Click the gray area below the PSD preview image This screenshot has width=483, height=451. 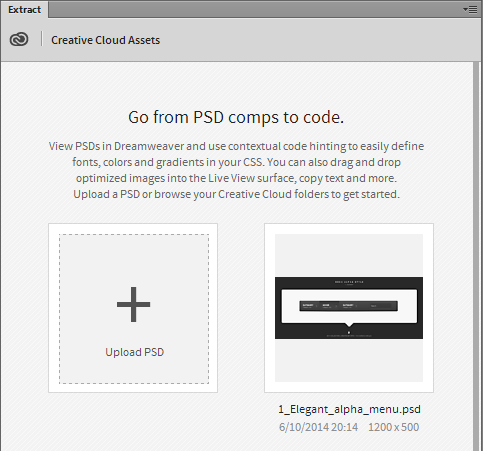pos(349,360)
